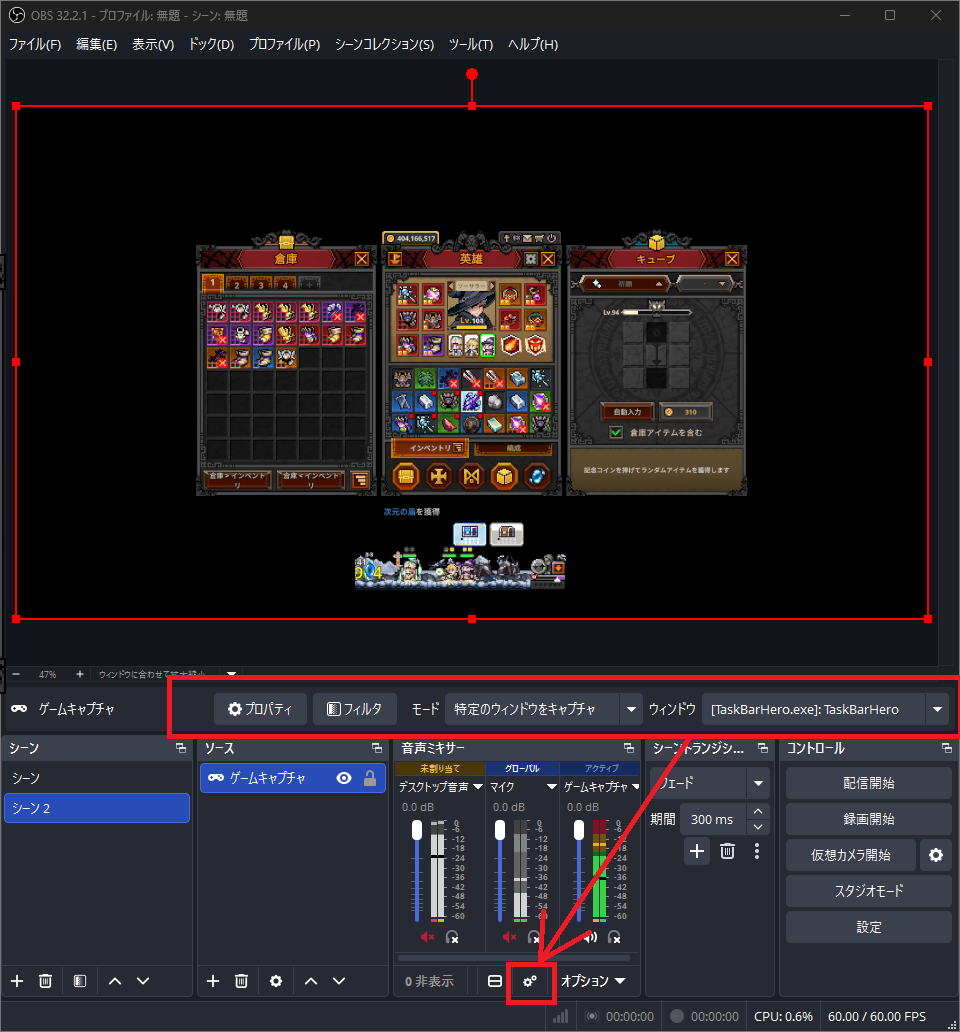
Task: Move the selected source down
Action: [339, 981]
